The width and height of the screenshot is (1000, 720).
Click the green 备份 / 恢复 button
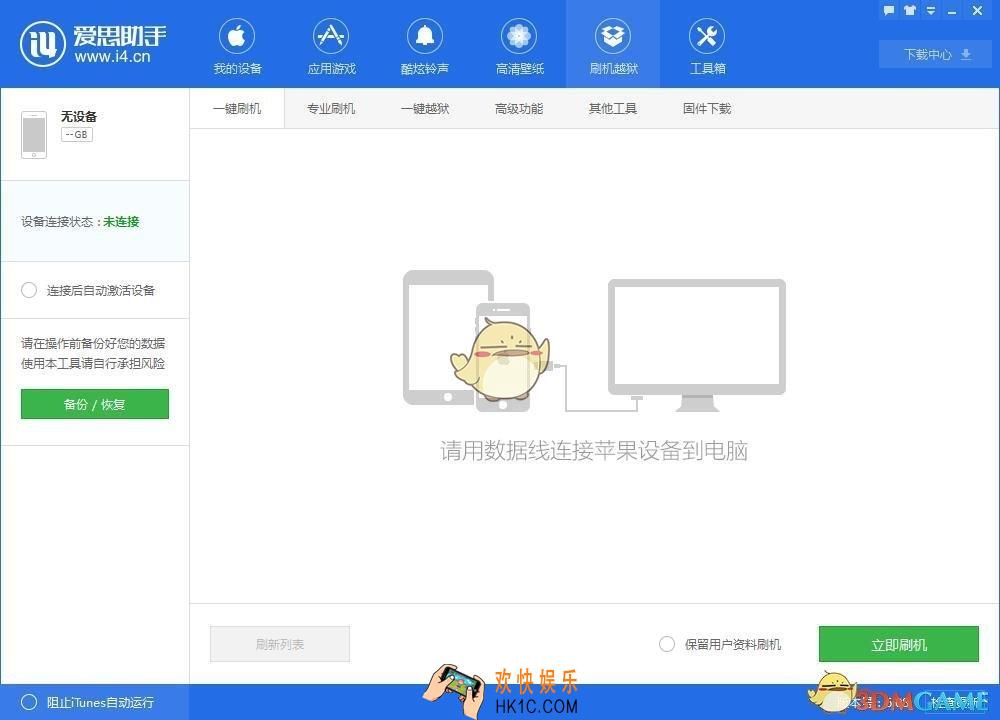pos(95,404)
